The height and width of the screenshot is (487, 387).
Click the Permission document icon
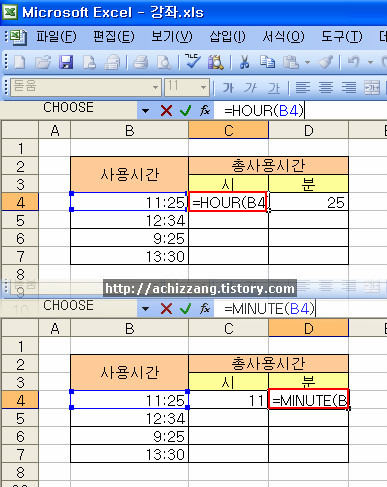89,62
